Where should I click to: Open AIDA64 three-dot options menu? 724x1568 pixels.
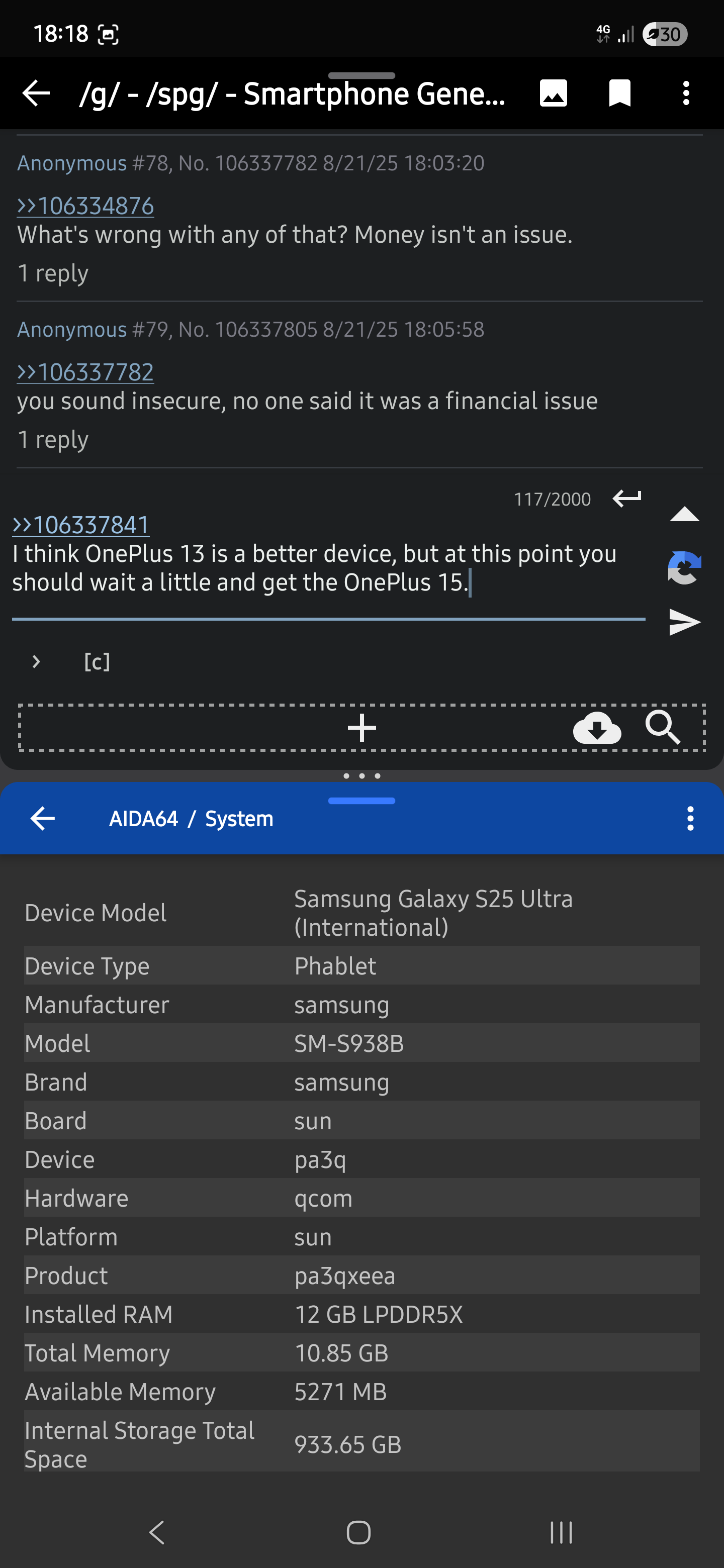690,818
